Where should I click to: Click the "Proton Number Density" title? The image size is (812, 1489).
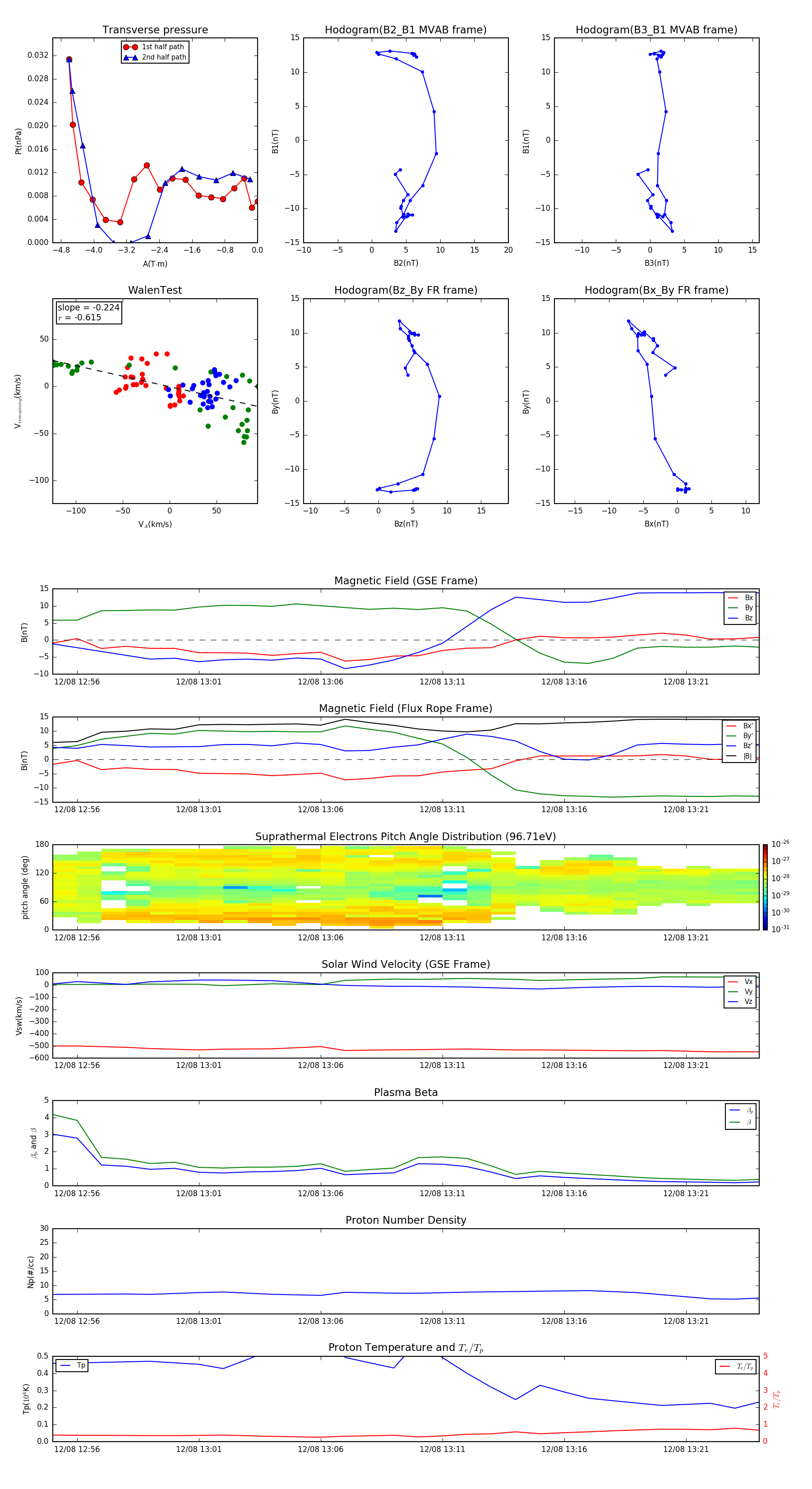[x=406, y=1220]
